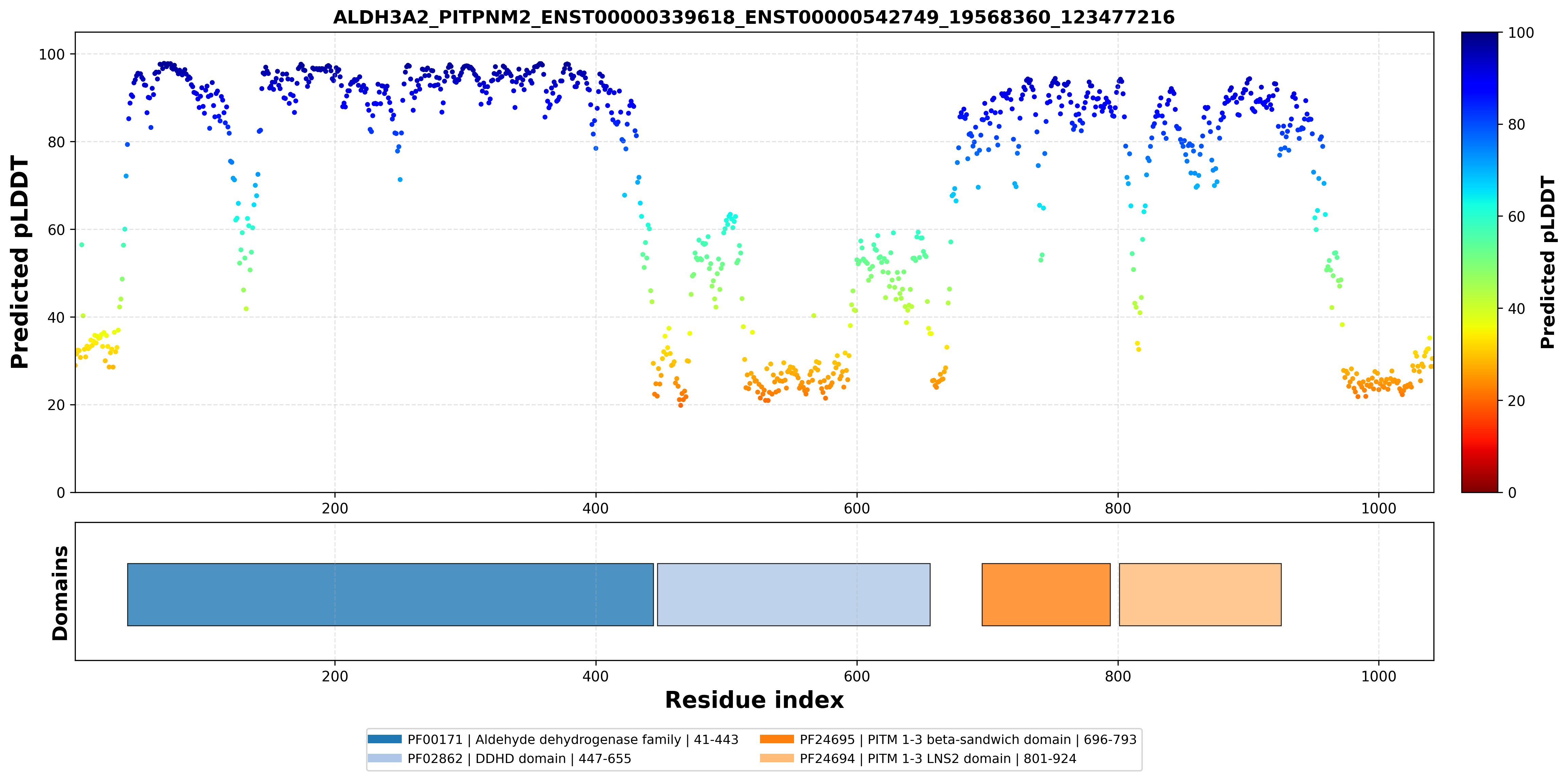The height and width of the screenshot is (781, 1568).
Task: Click the Residue index axis label
Action: 754,700
